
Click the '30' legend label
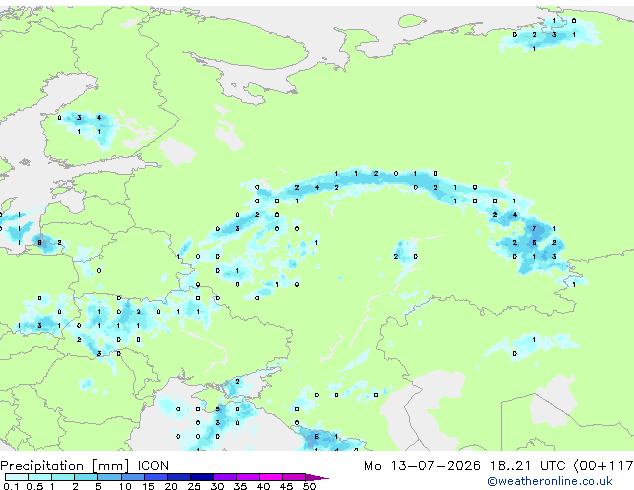217,486
